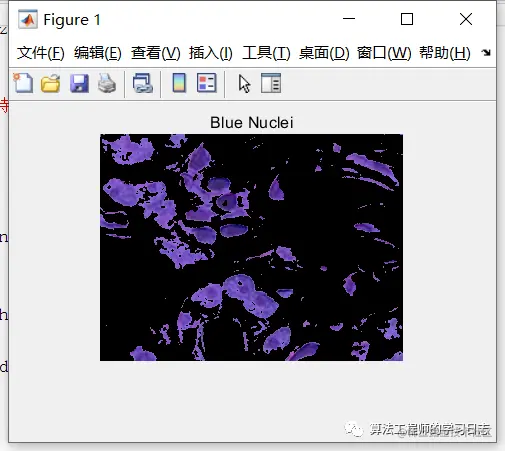The height and width of the screenshot is (451, 505).
Task: Toggle the Insert Colorbar icon
Action: [179, 83]
